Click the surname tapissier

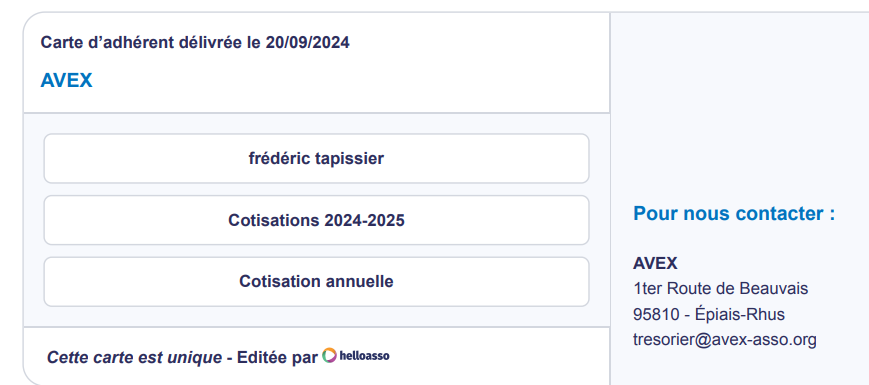click(x=350, y=159)
